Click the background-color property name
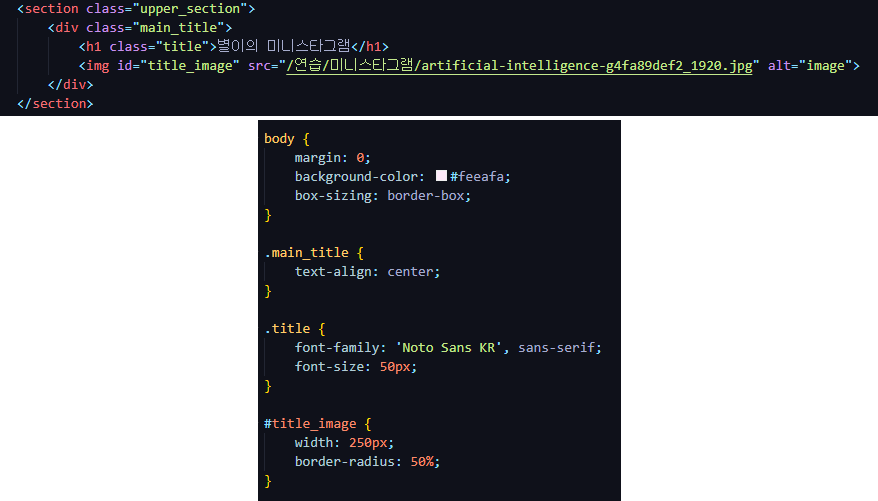The height and width of the screenshot is (501, 878). 356,176
